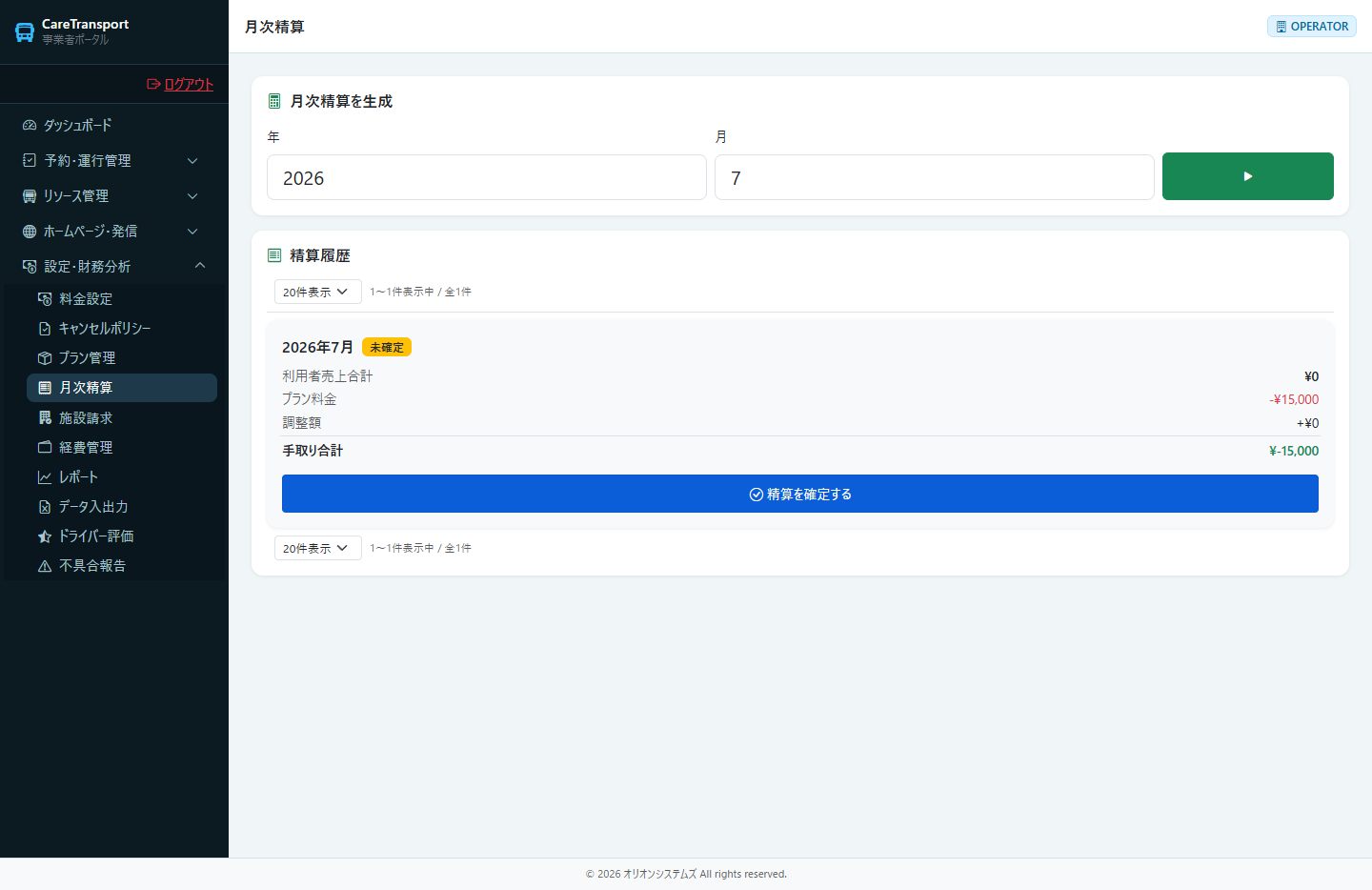This screenshot has width=1372, height=890.
Task: Click the ホームページ・発信 globe icon
Action: (x=30, y=231)
